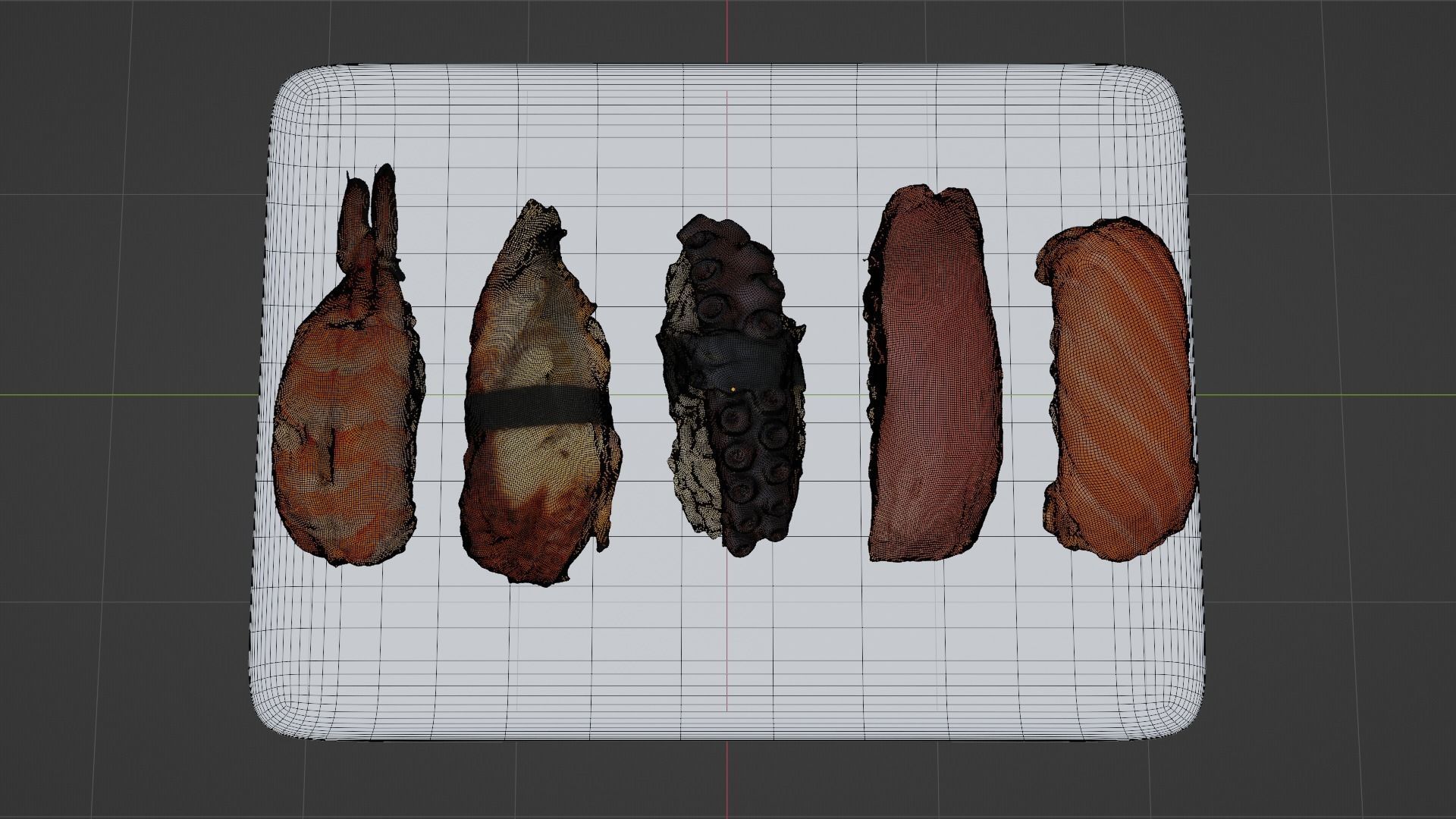1456x819 pixels.
Task: Select the orange striped salmon sushi model
Action: click(x=1116, y=388)
